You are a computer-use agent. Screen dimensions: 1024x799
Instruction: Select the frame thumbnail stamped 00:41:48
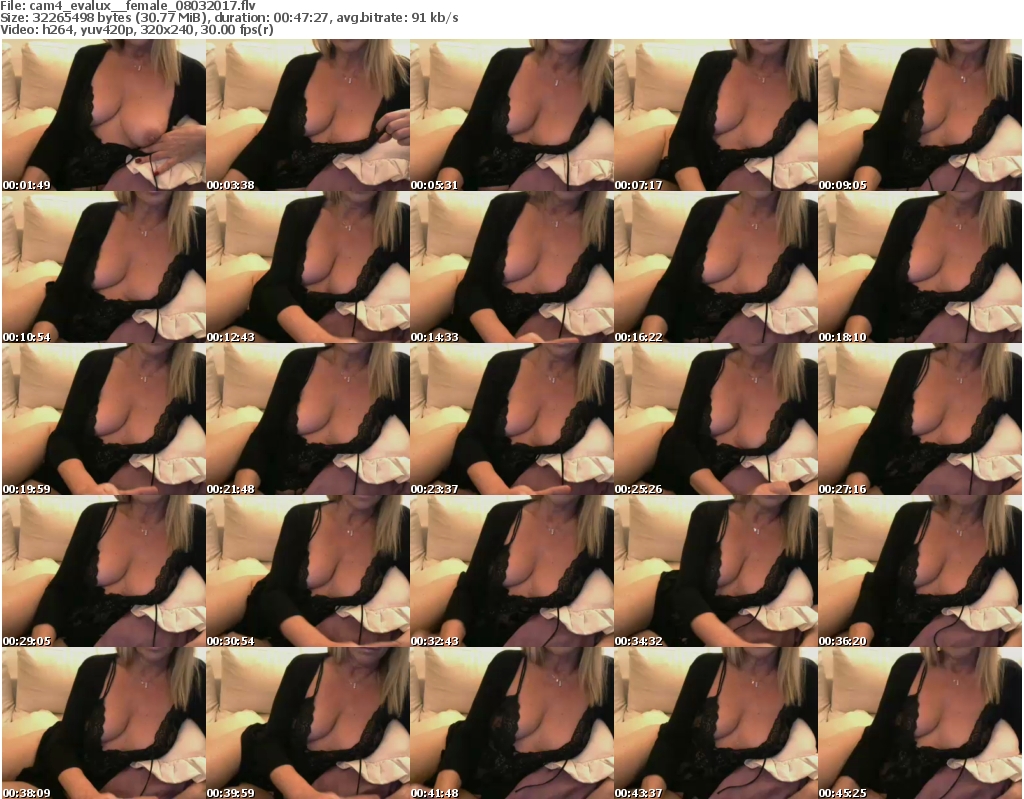(x=512, y=723)
